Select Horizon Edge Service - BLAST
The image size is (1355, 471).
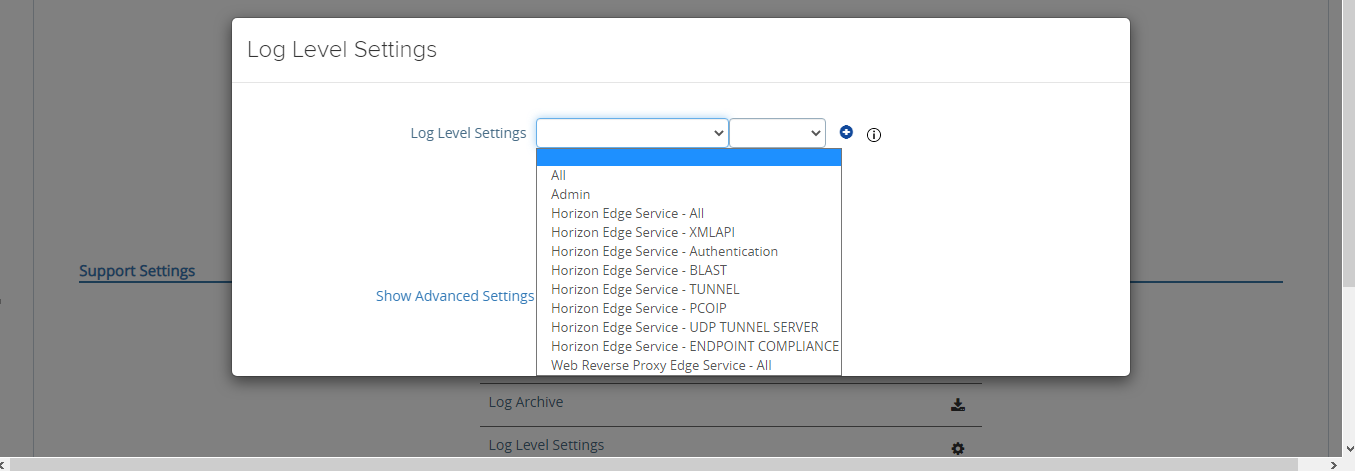689,270
